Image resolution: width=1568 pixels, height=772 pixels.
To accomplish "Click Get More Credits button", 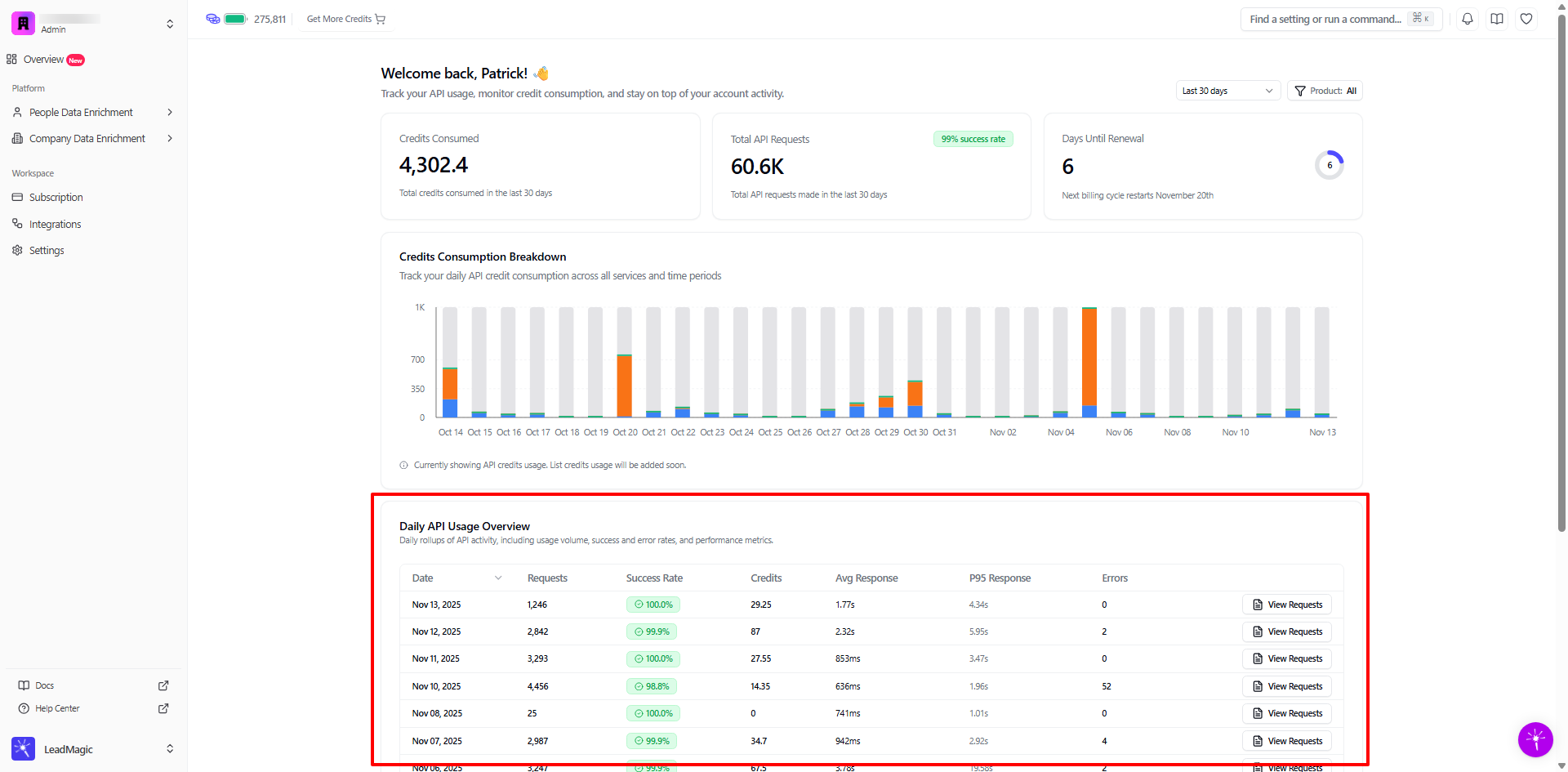I will [x=345, y=19].
